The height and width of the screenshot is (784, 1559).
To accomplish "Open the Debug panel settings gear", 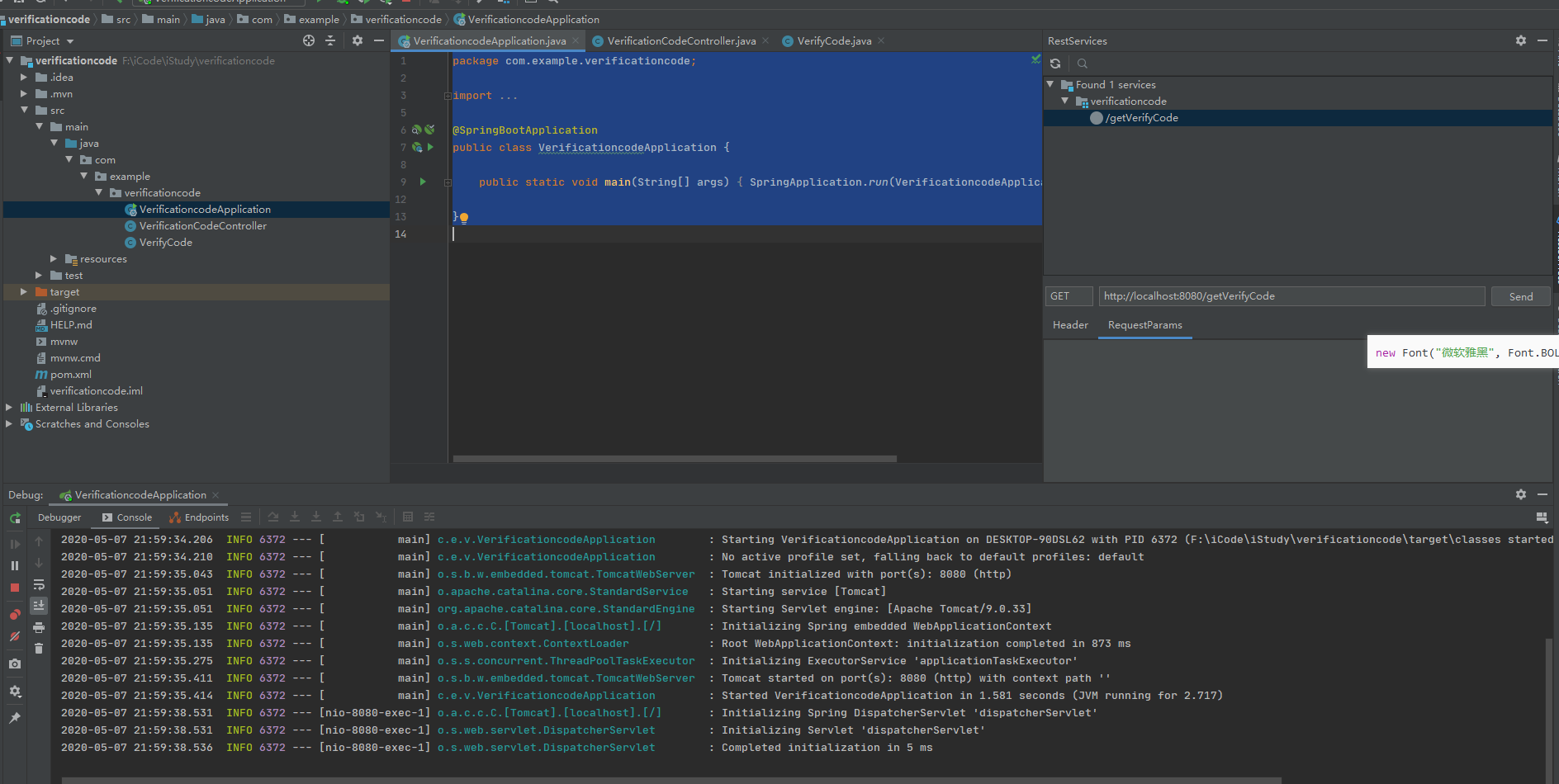I will [x=1521, y=494].
